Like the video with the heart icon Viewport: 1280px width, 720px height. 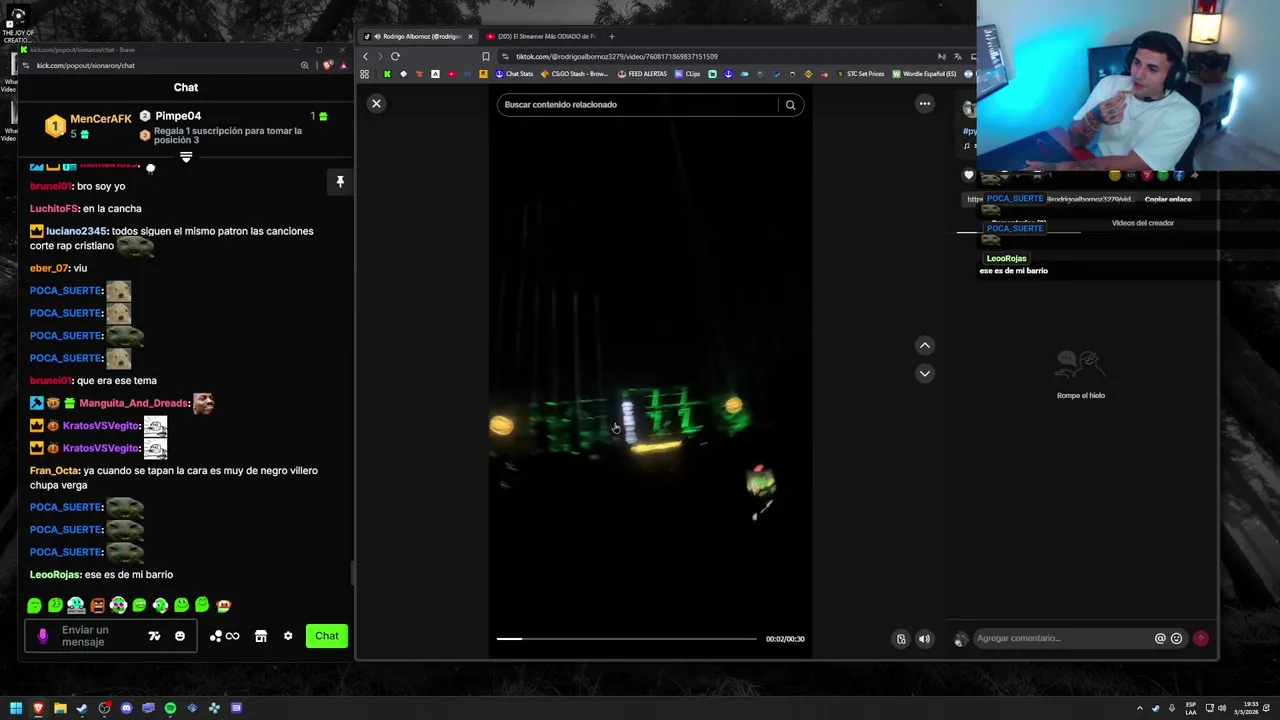pyautogui.click(x=968, y=175)
